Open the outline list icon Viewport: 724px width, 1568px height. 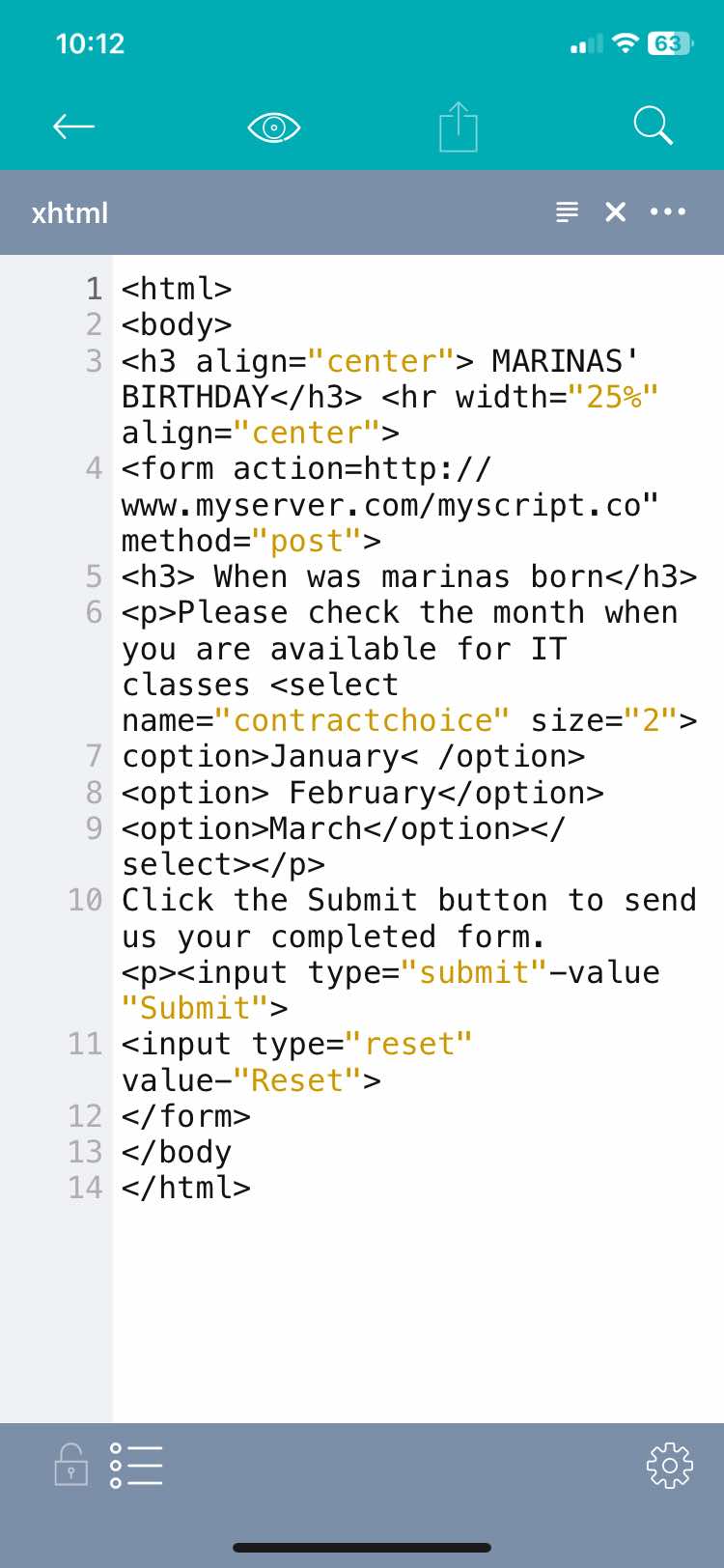coord(136,1465)
